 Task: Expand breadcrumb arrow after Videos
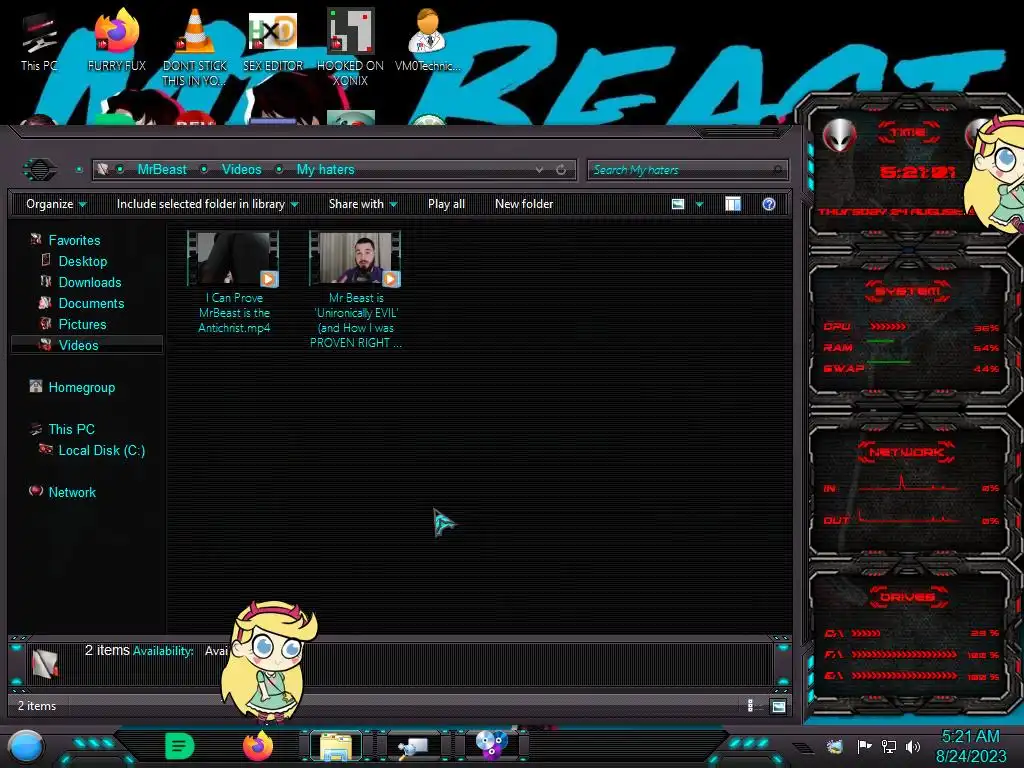[x=279, y=170]
